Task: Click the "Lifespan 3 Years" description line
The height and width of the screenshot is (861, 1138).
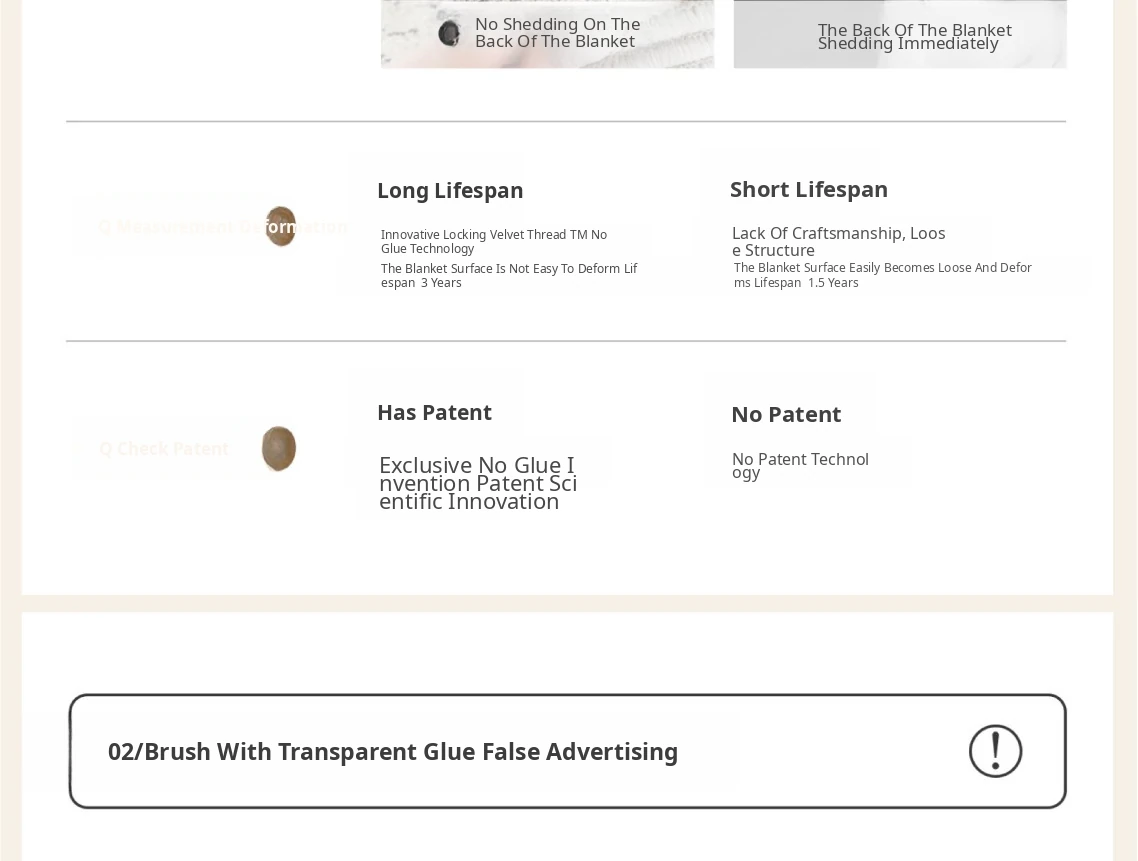Action: (508, 275)
